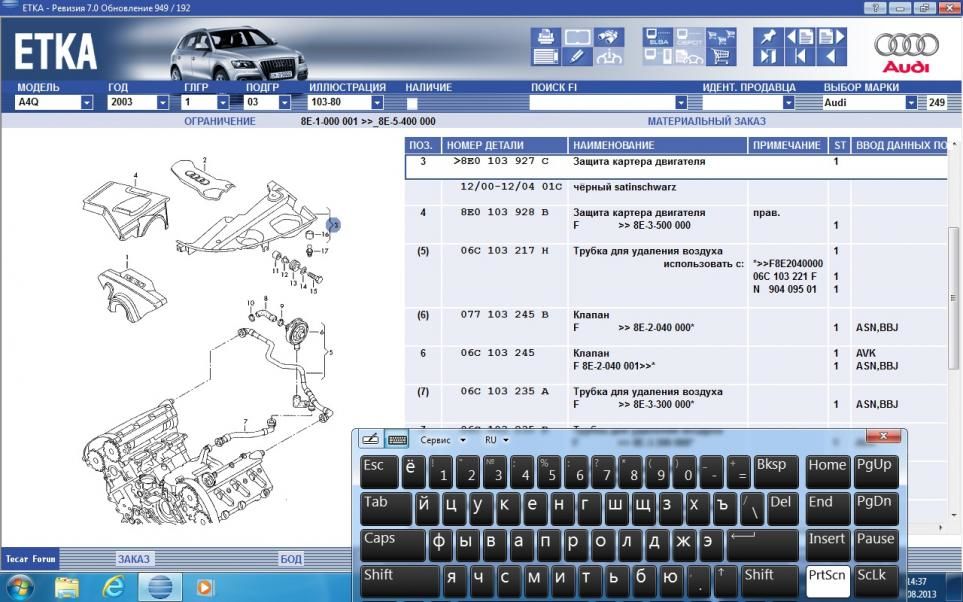963x602 pixels.
Task: Click the pushpin bookmark icon
Action: 768,37
